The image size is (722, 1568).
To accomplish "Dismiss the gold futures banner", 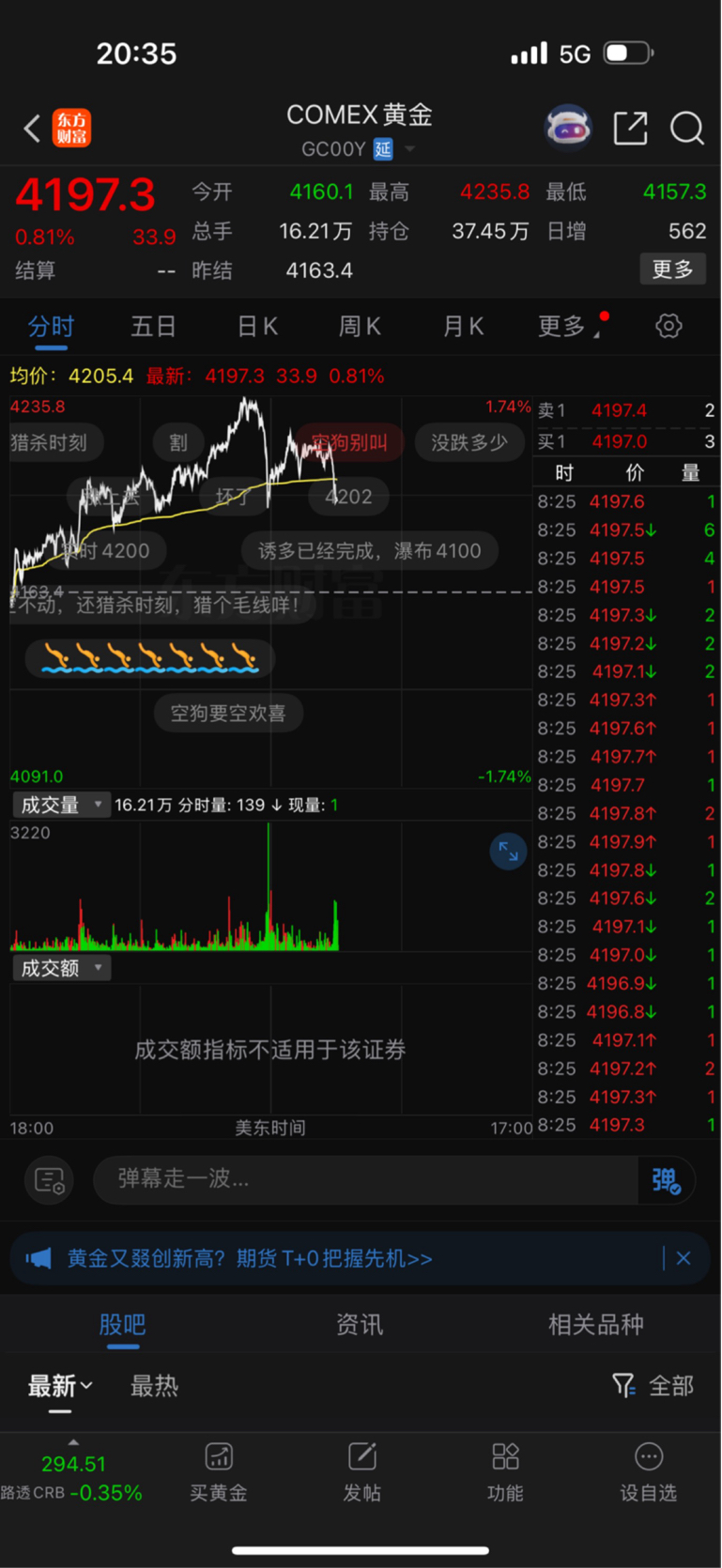I will 684,1258.
